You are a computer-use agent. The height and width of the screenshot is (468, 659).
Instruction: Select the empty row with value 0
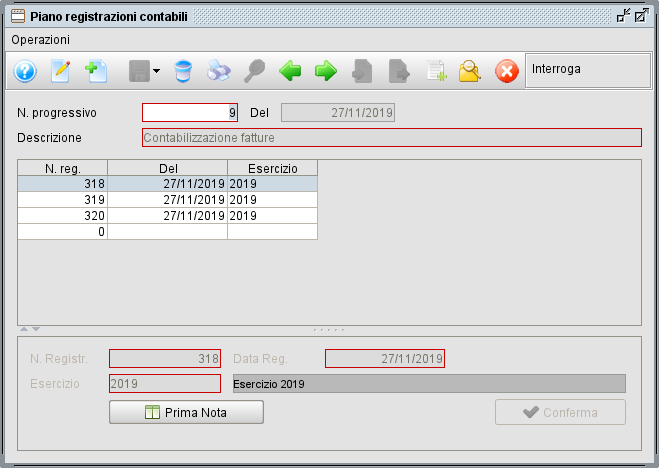pos(167,231)
